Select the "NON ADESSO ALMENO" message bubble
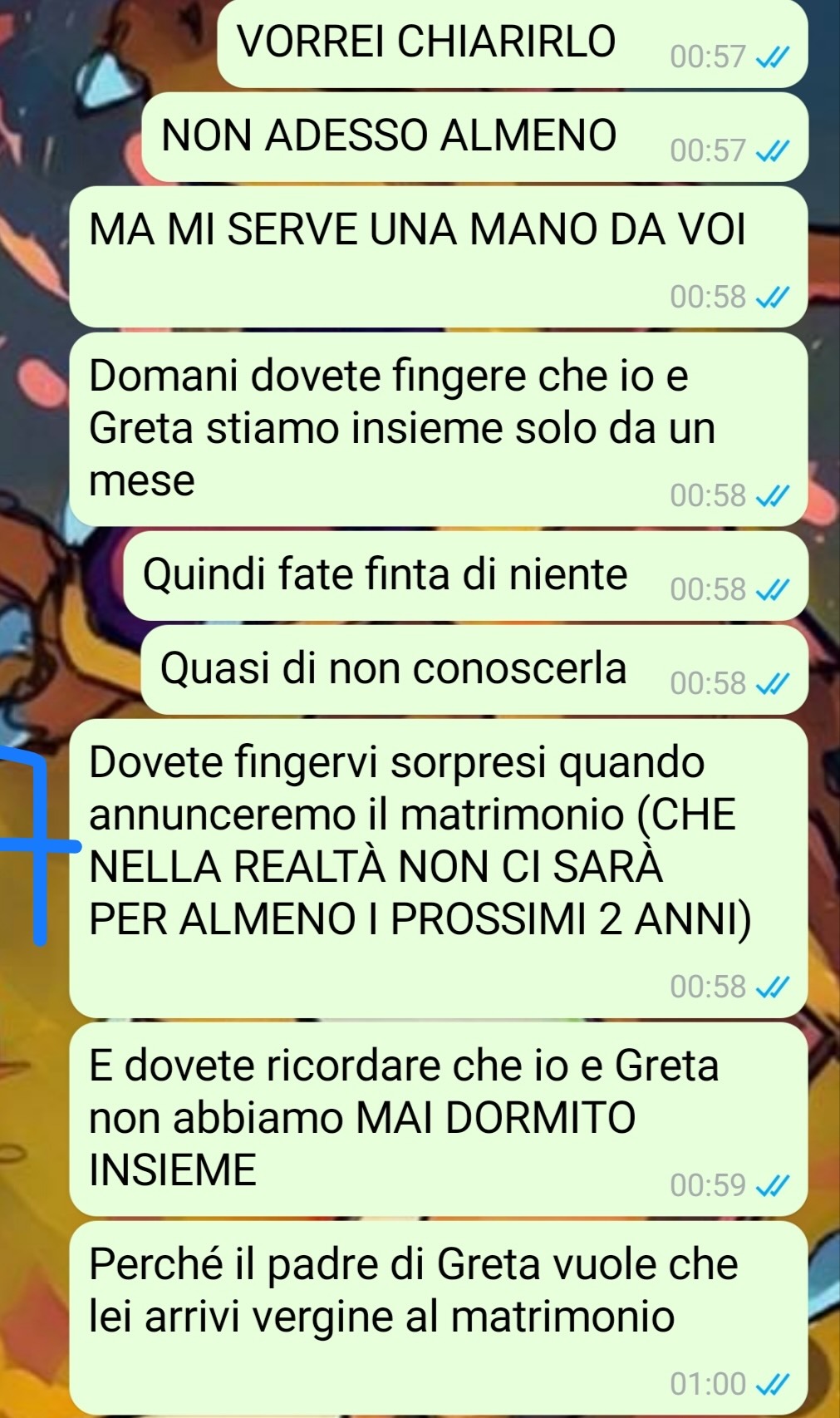Screen dimensions: 840x1418 [475, 137]
